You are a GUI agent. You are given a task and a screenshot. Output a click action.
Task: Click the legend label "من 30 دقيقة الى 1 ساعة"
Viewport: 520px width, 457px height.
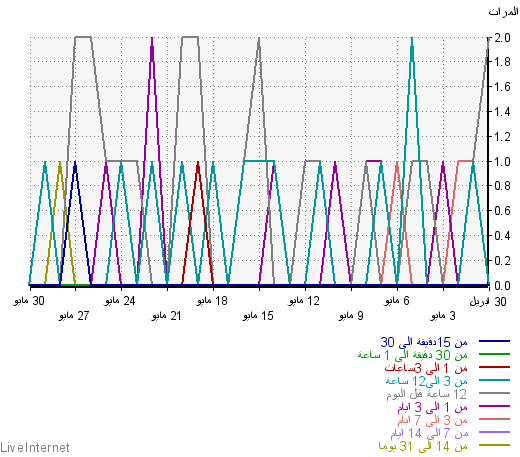[413, 355]
